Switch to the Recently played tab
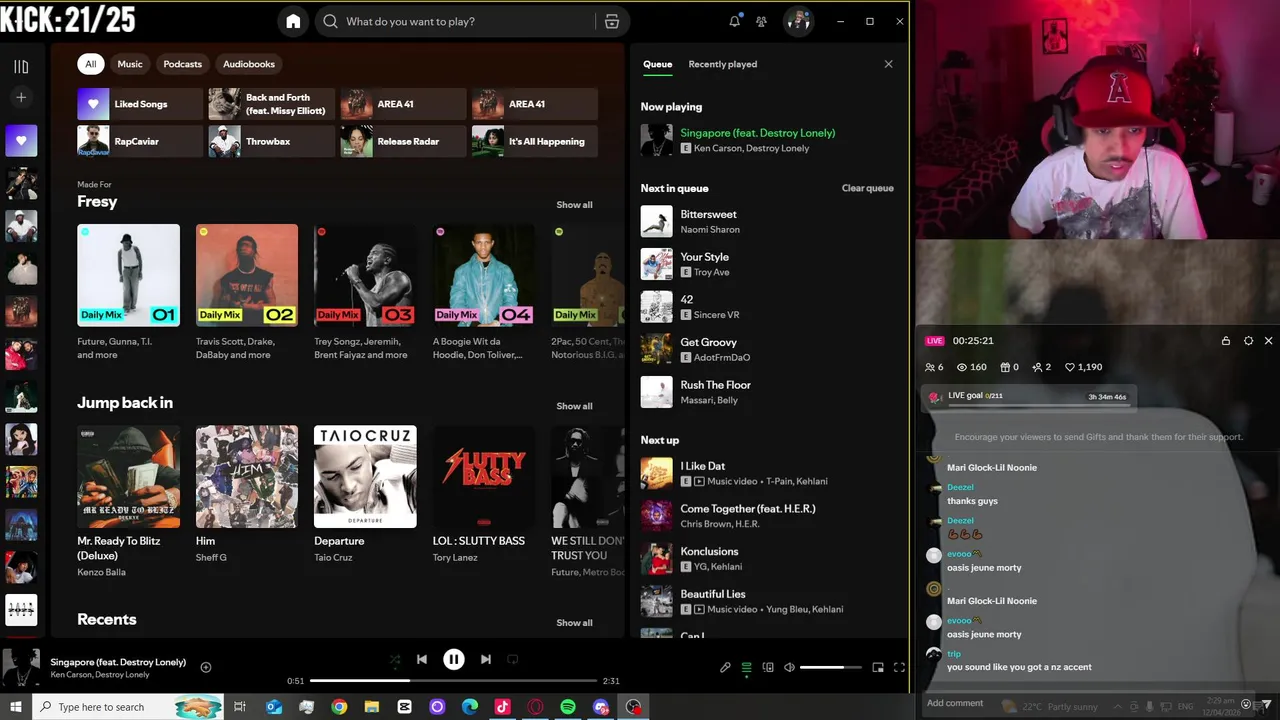 point(723,64)
